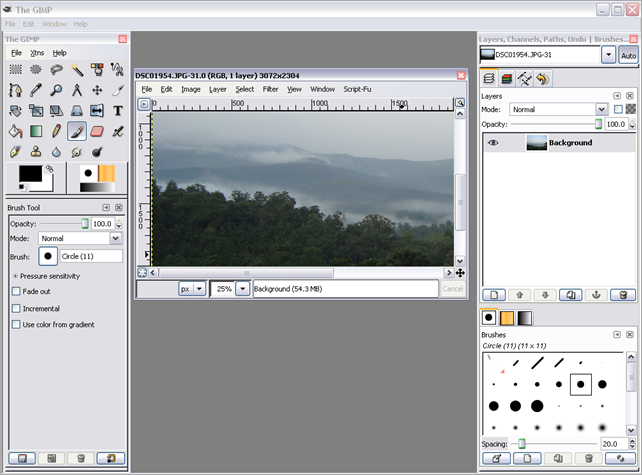Enable the Fade out checkbox
The image size is (642, 475).
[16, 291]
